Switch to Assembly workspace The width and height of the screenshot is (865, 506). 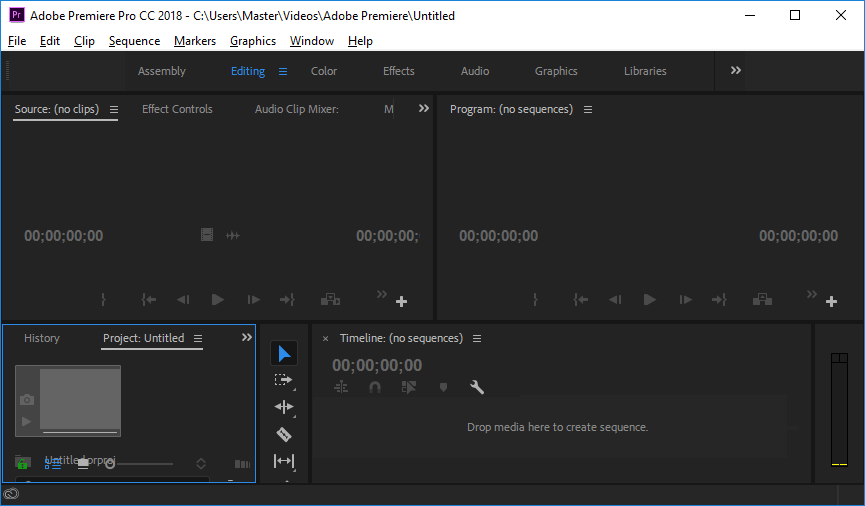162,71
